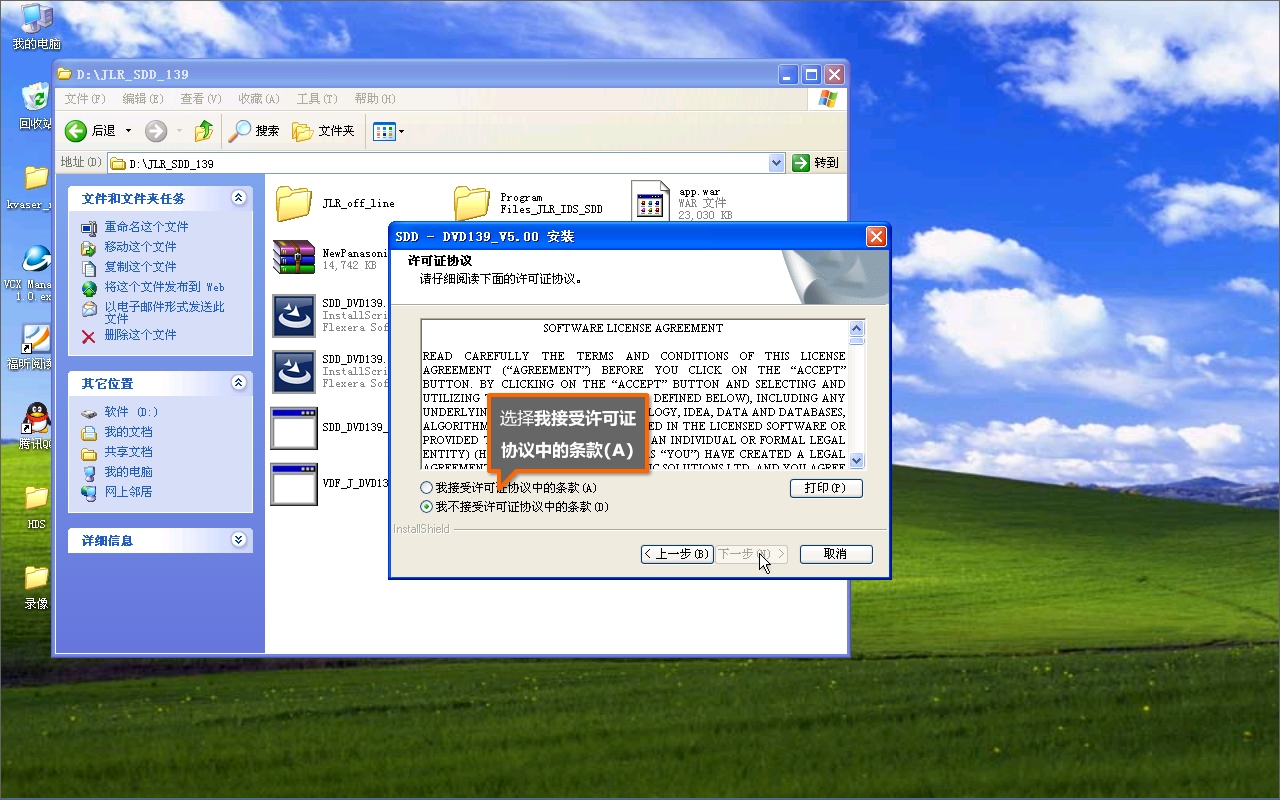The image size is (1280, 800).
Task: Toggle the 文件夹 folders pane button
Action: point(324,131)
